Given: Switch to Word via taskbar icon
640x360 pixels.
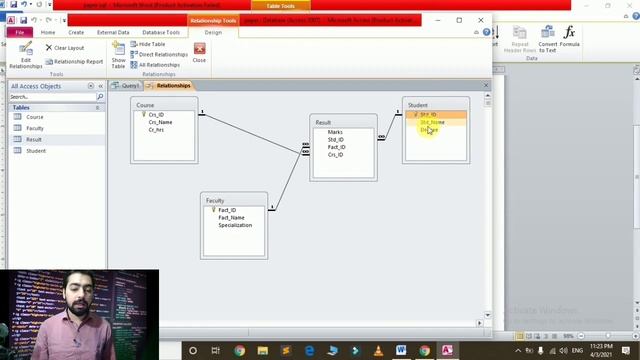Looking at the screenshot, I should [401, 350].
